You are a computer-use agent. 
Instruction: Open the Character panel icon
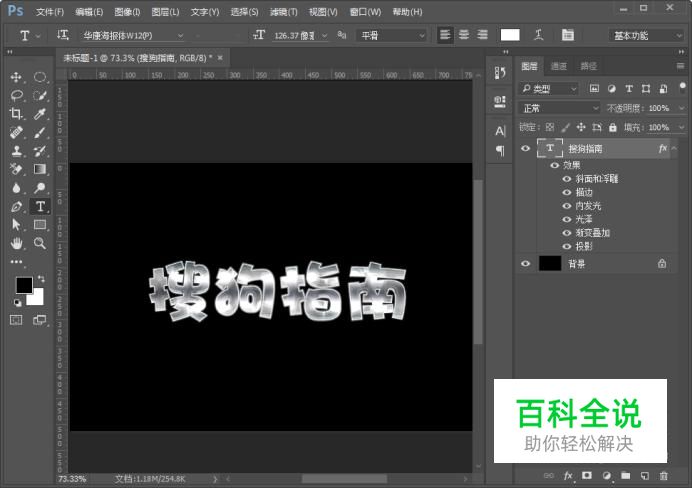pyautogui.click(x=500, y=131)
